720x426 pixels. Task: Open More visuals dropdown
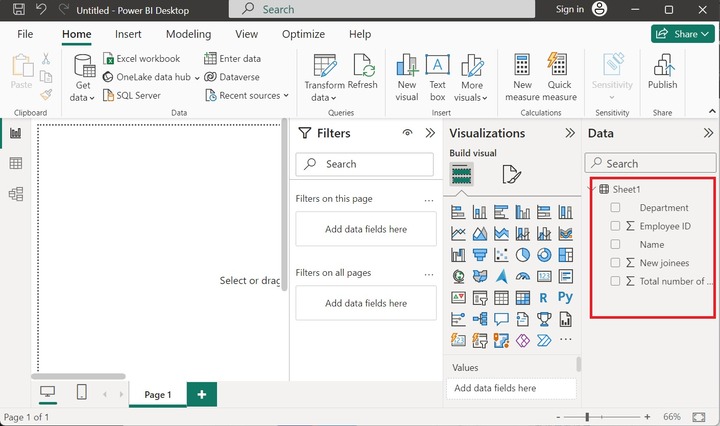coord(471,78)
